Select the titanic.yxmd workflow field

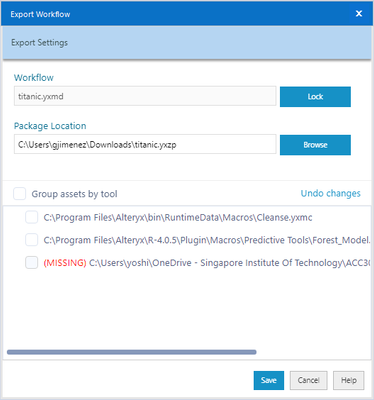pyautogui.click(x=145, y=96)
